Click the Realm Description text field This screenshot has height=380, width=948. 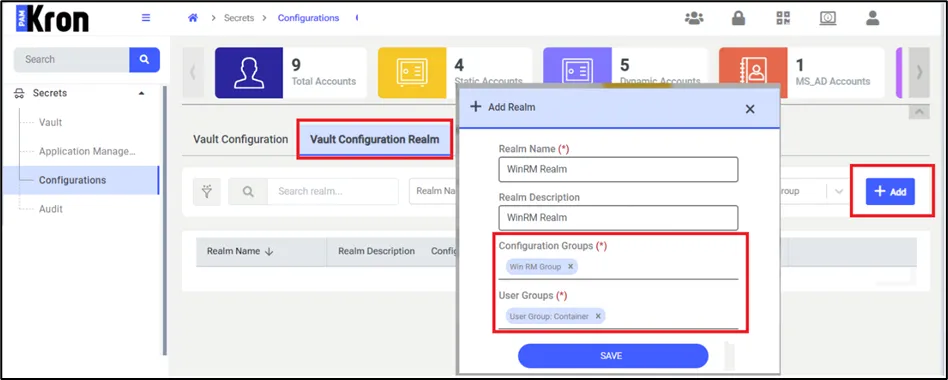pyautogui.click(x=618, y=217)
